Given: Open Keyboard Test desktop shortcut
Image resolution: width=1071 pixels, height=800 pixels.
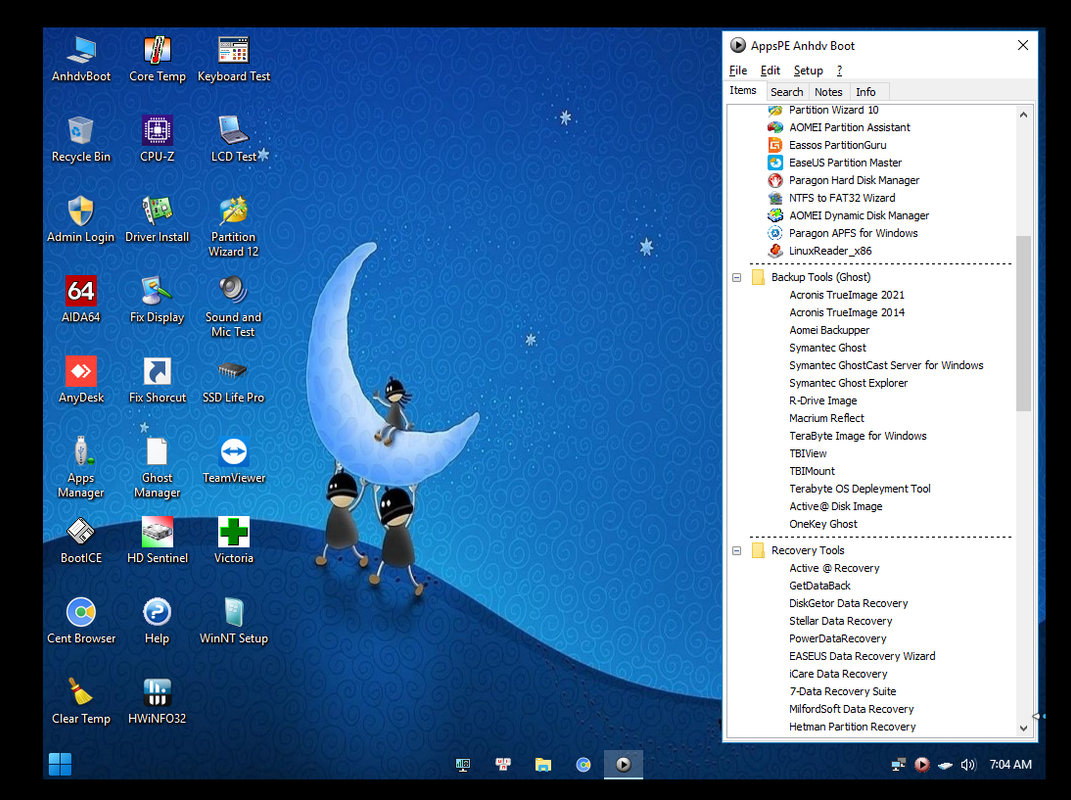Looking at the screenshot, I should [x=234, y=59].
